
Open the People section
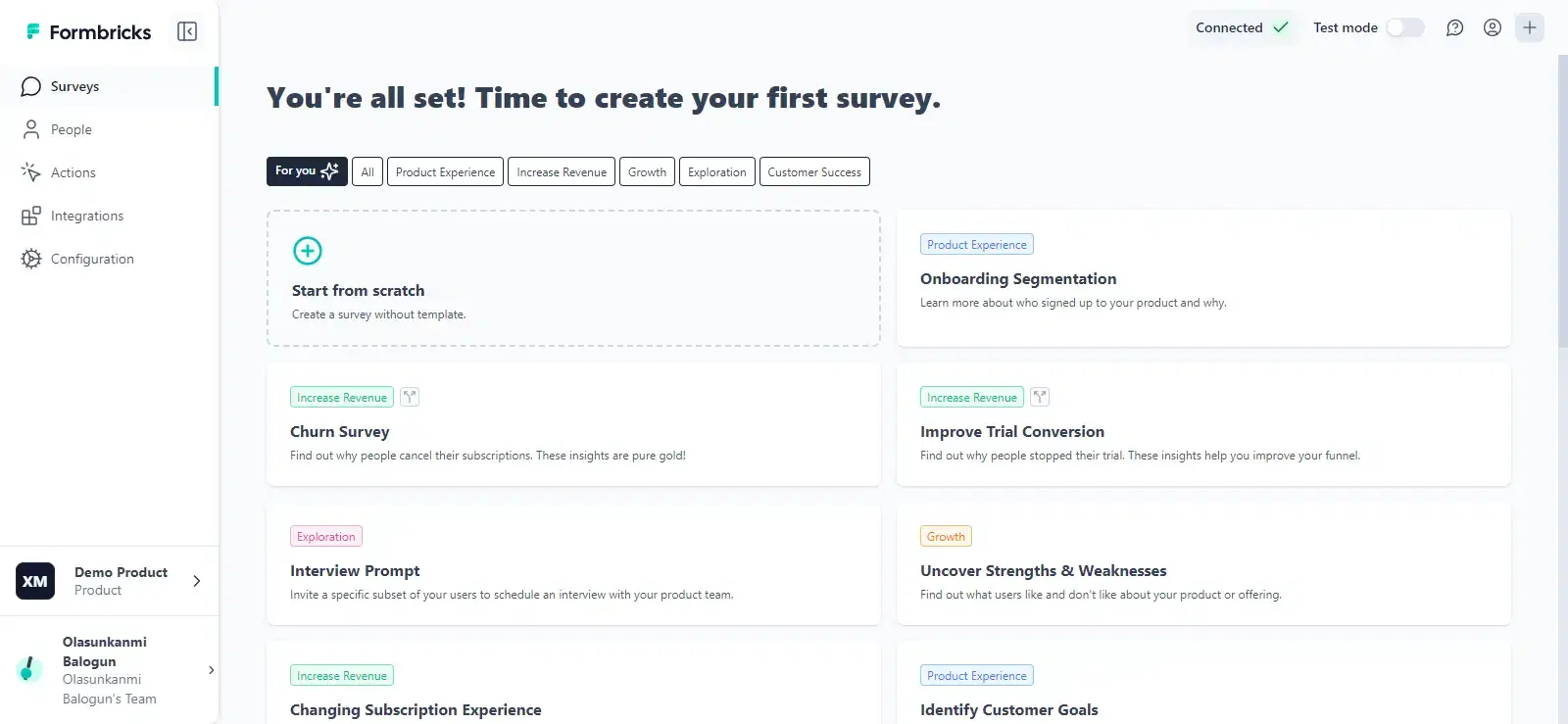click(x=71, y=129)
